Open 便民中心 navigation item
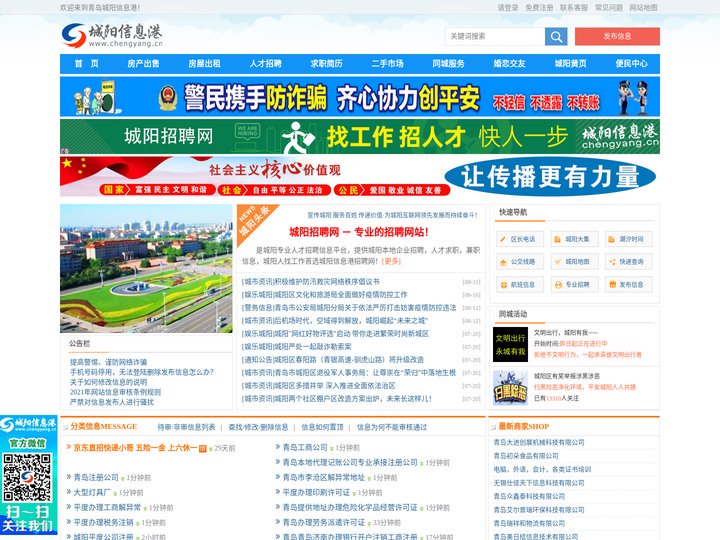The image size is (720, 540). (x=631, y=64)
